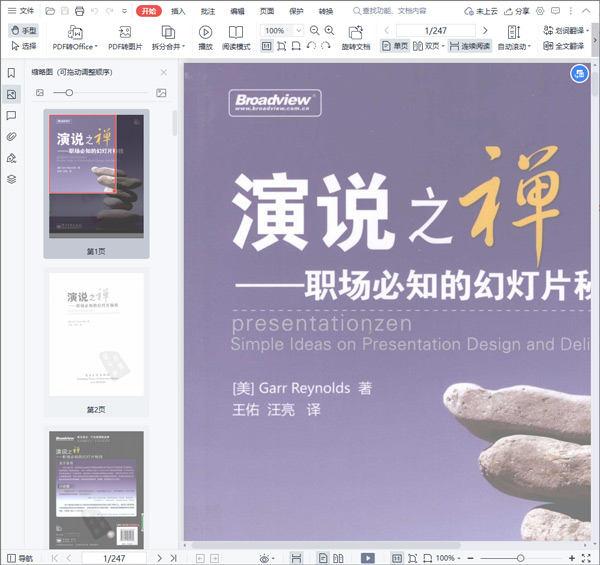The height and width of the screenshot is (565, 600).
Task: Click the open folder icon
Action: (50, 11)
